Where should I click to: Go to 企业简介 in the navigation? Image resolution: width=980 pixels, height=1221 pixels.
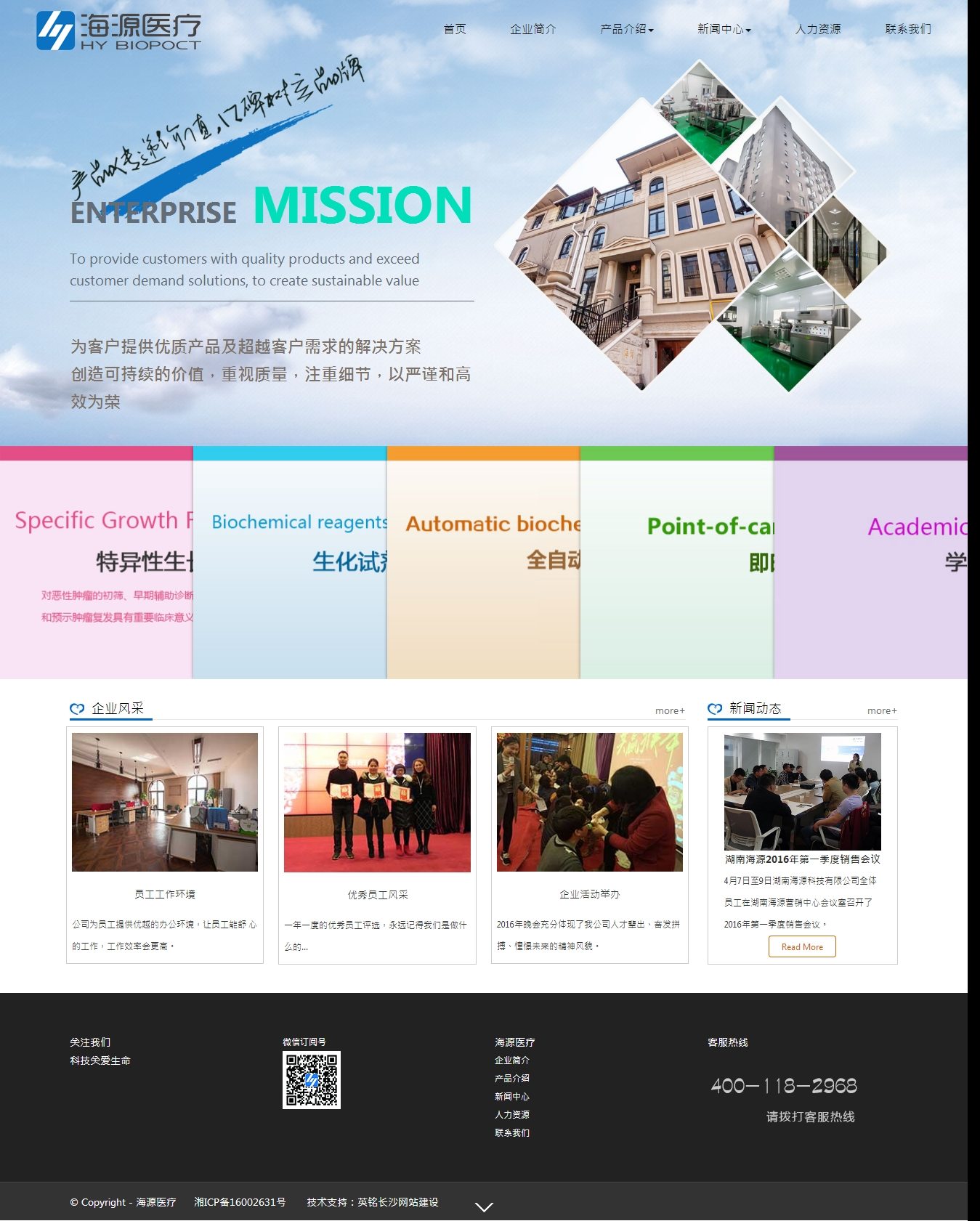[532, 29]
